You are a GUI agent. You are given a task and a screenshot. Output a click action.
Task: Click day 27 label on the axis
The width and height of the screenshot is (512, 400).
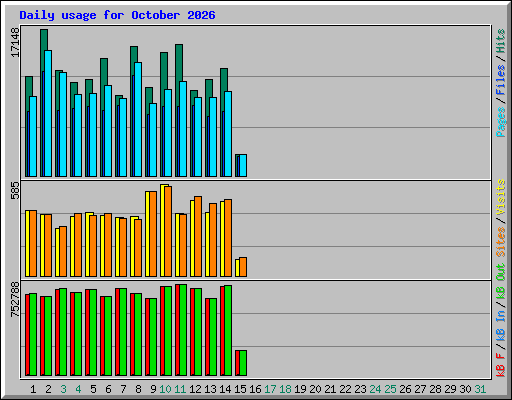tap(420, 389)
